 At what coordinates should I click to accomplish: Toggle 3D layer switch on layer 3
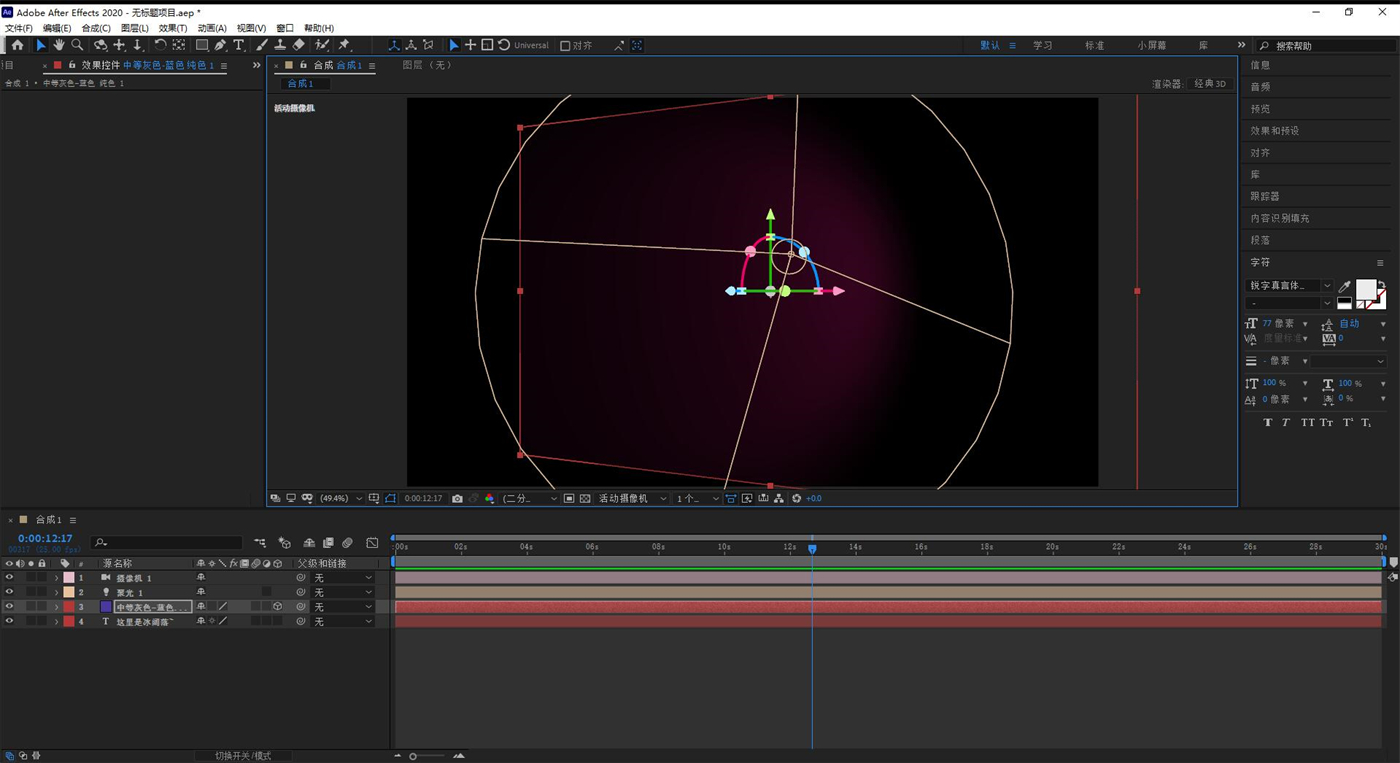tap(277, 607)
